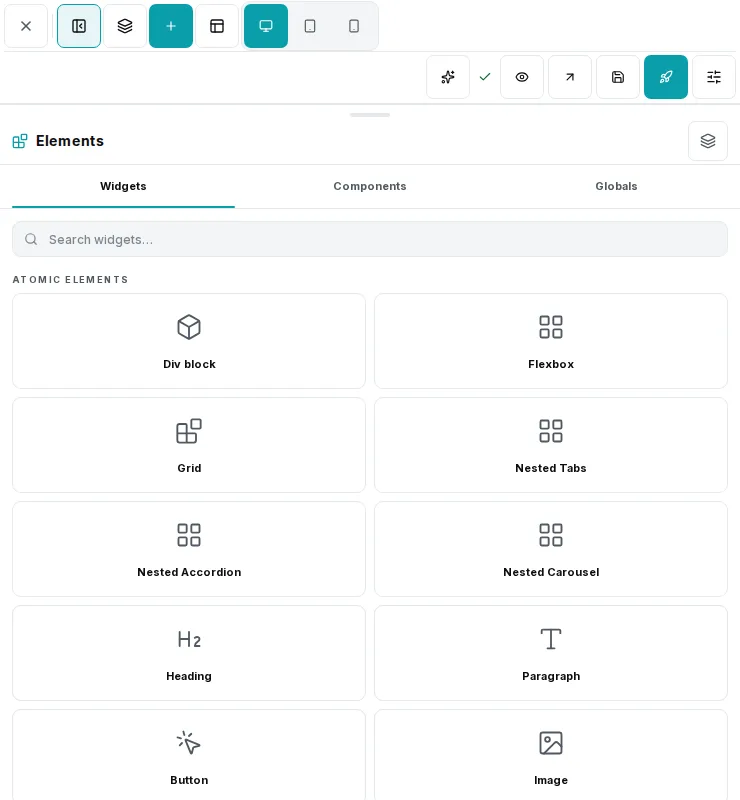Add the Div block widget
This screenshot has width=740, height=800.
click(189, 341)
